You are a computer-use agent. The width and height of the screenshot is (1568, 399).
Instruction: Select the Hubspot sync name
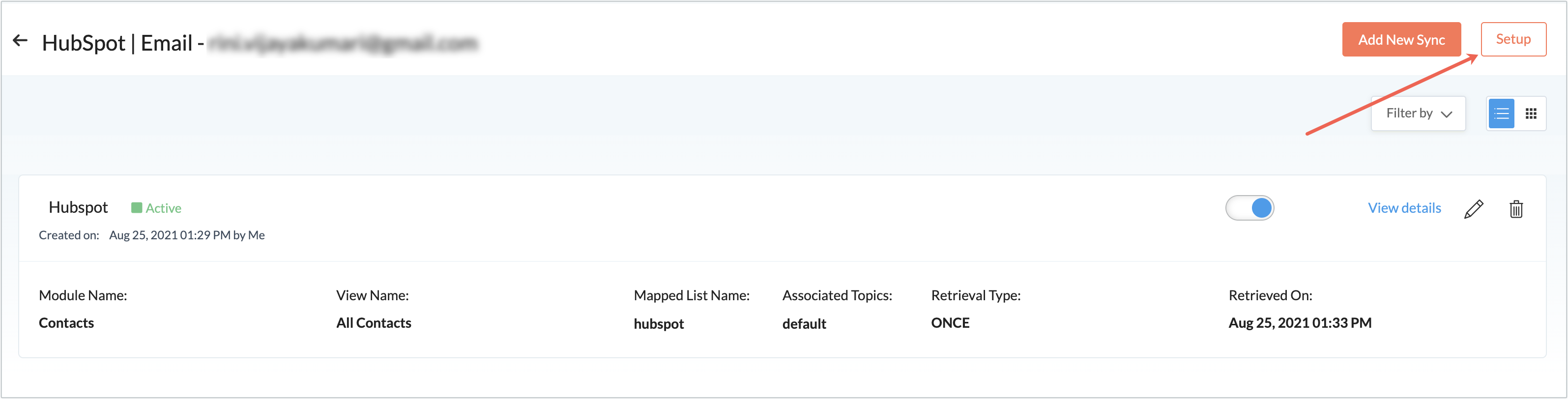[x=79, y=207]
